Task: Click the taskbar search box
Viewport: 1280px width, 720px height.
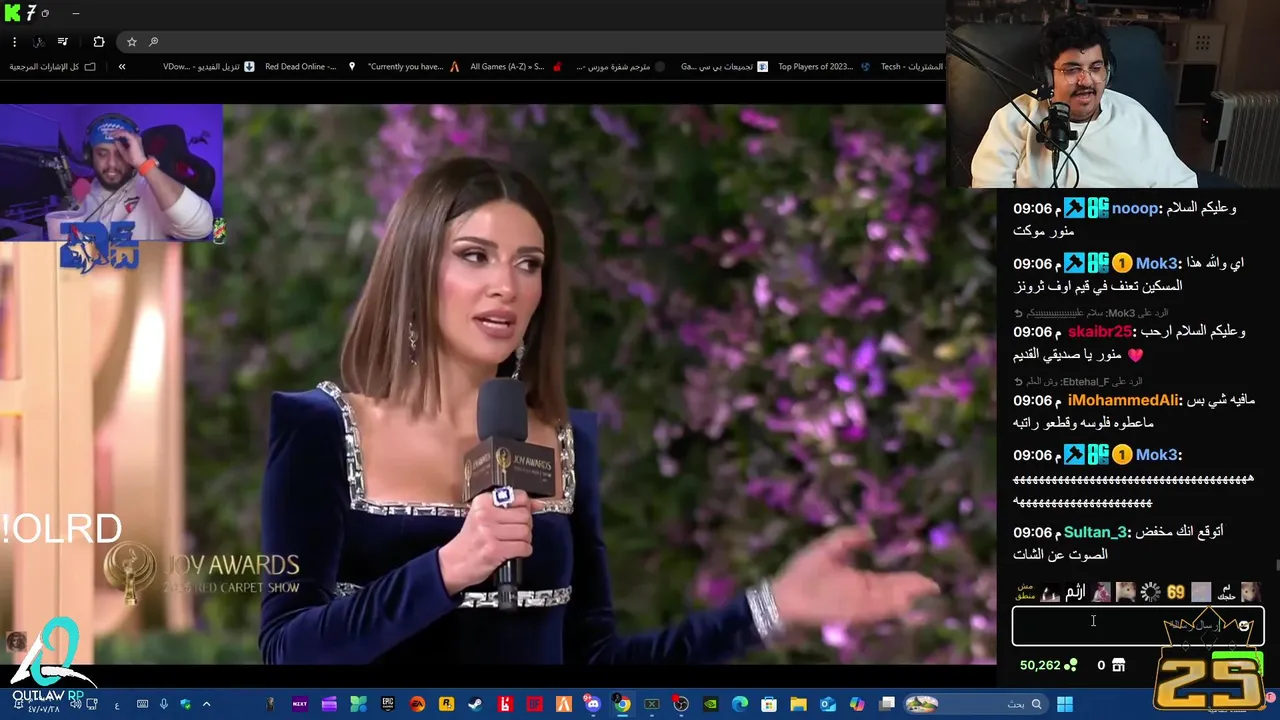Action: pyautogui.click(x=977, y=705)
